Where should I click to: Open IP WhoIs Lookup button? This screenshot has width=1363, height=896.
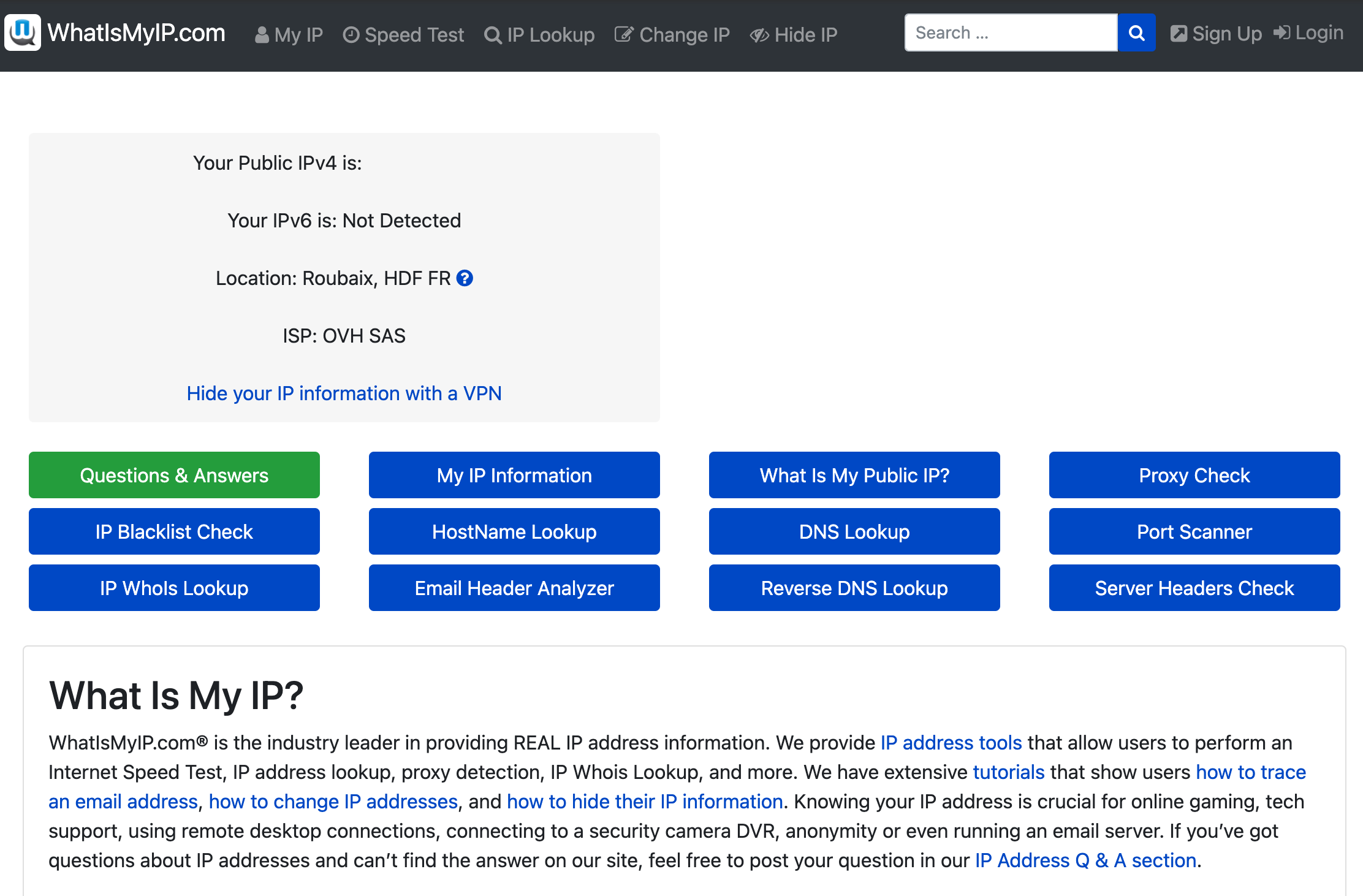coord(174,588)
